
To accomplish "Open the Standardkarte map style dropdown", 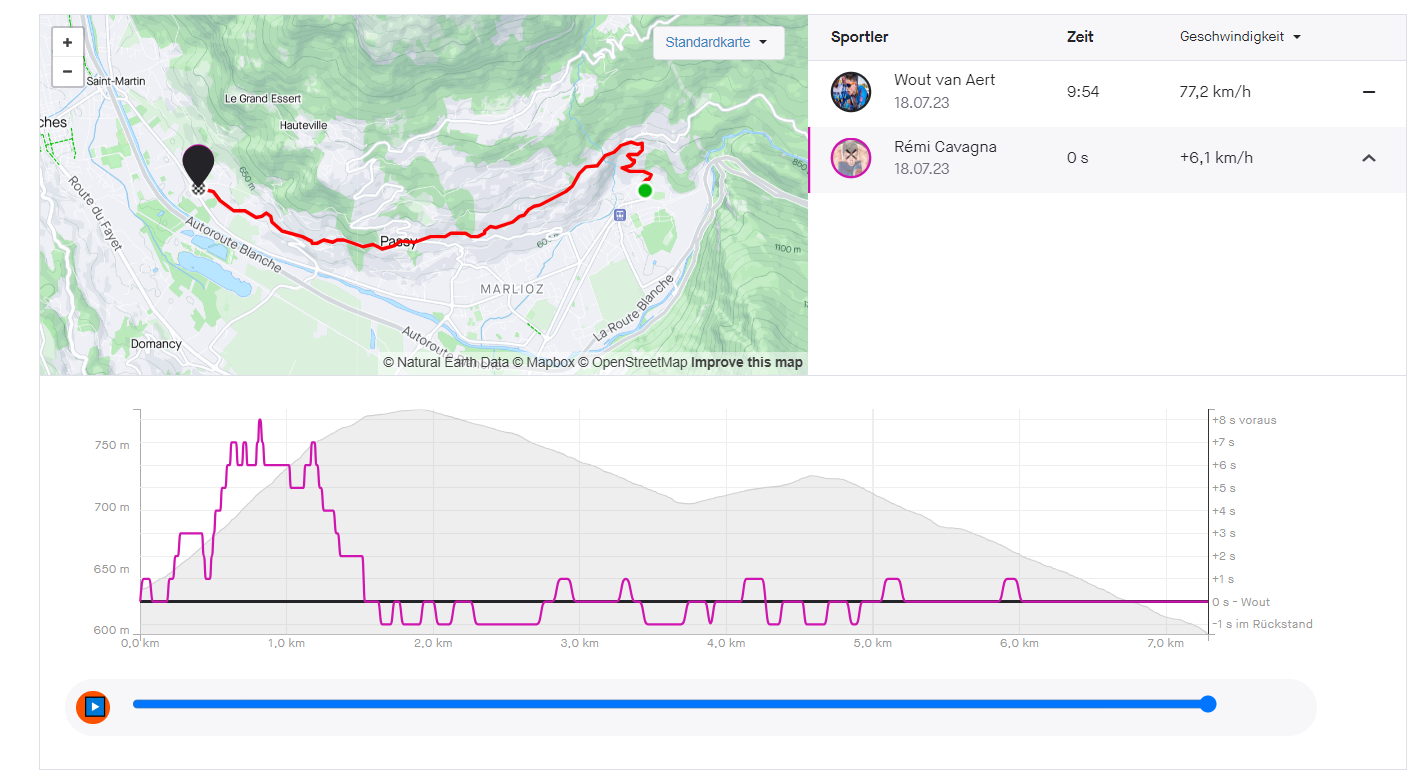I will pos(717,43).
